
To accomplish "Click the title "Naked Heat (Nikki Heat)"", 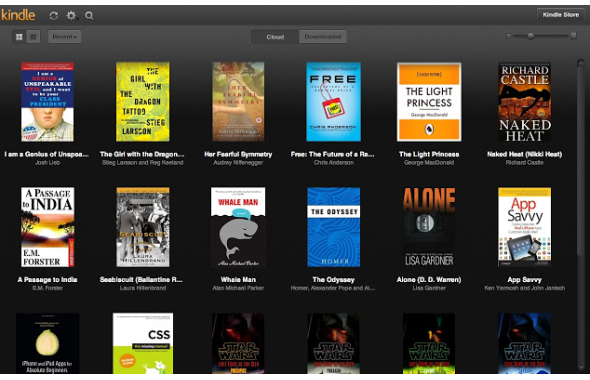I will coord(525,154).
